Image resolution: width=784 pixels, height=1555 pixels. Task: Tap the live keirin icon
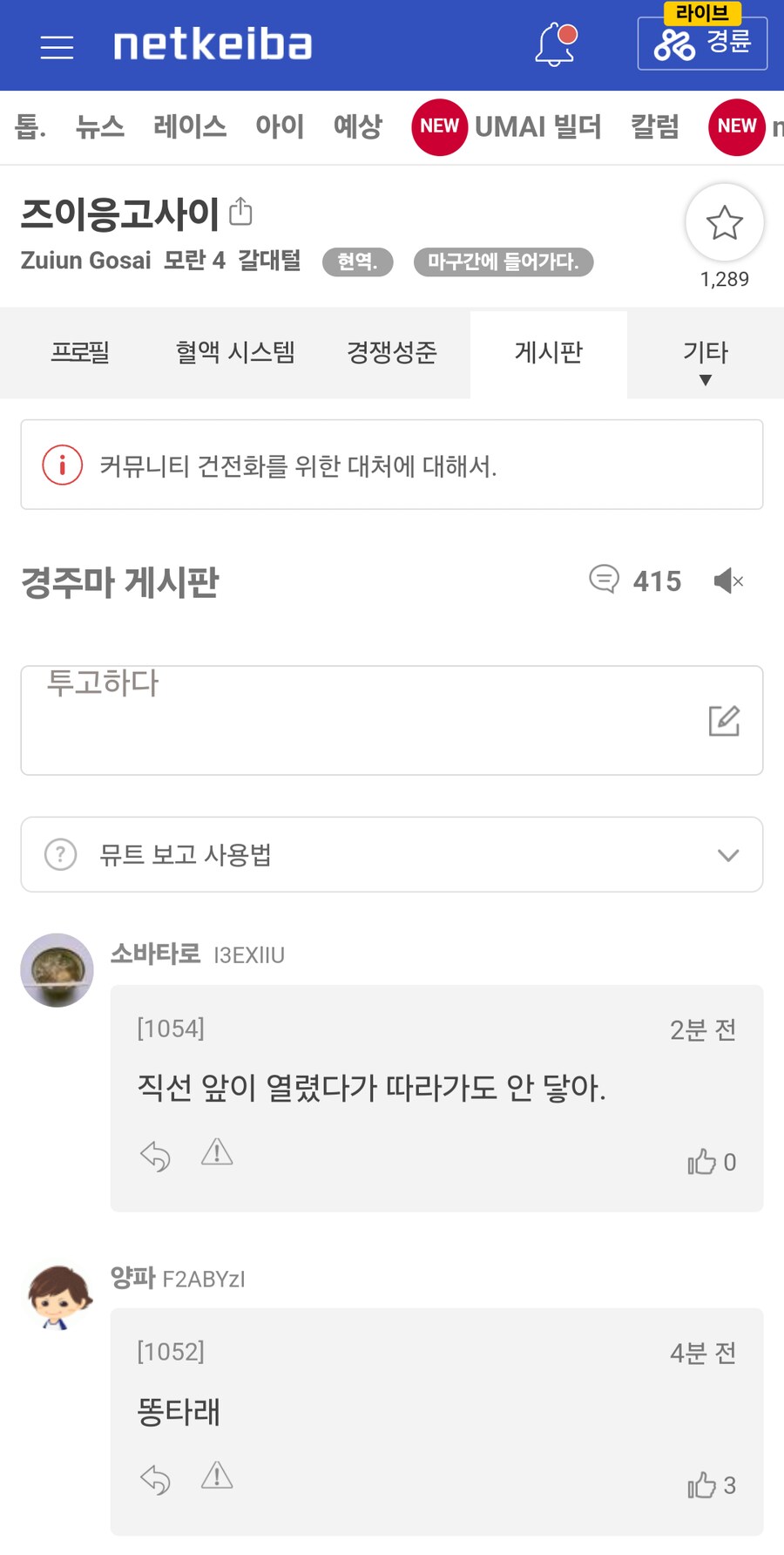tap(702, 43)
